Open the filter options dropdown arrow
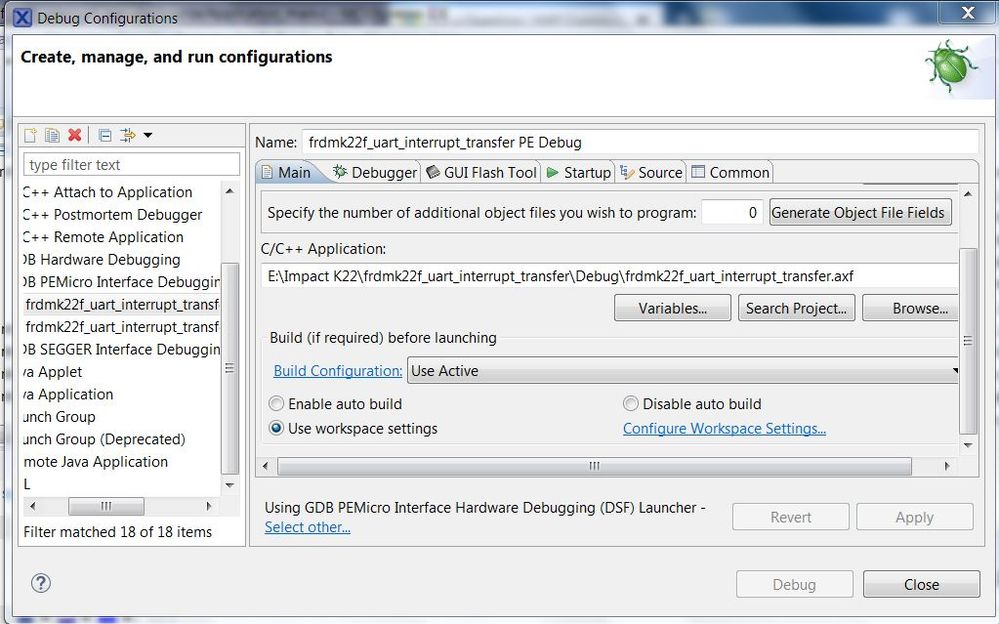This screenshot has width=999, height=624. coord(148,135)
